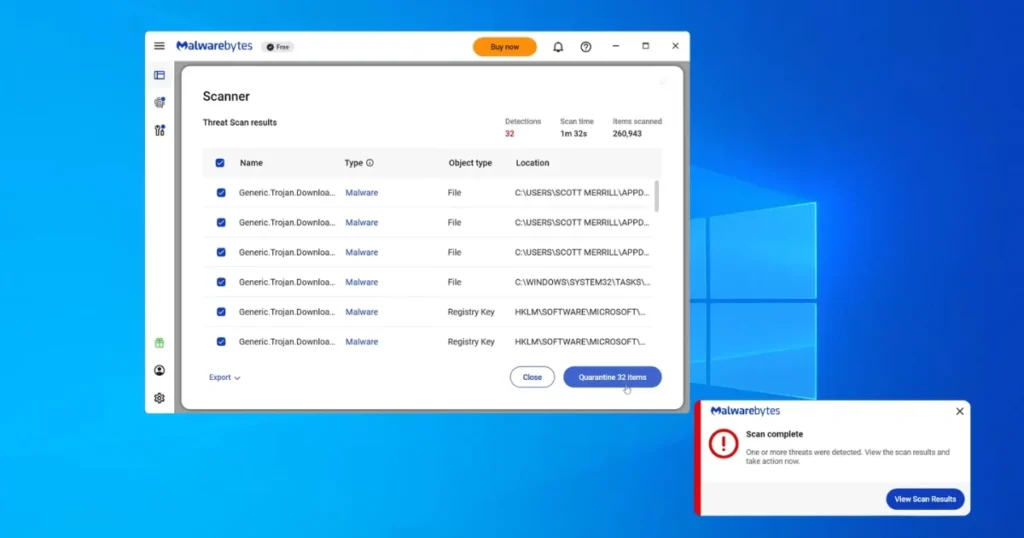1024x538 pixels.
Task: Click the Malware link in the last Registry Key row
Action: [362, 341]
